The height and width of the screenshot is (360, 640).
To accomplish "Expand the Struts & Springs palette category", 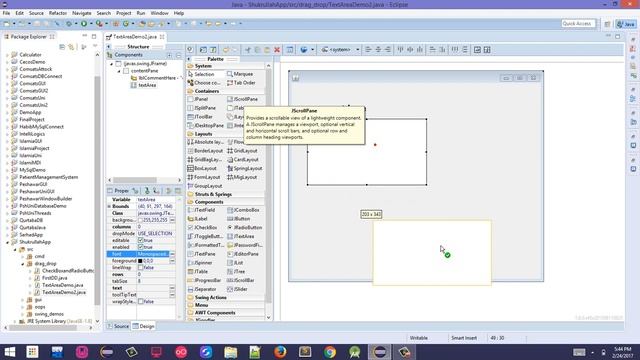I will pos(213,194).
